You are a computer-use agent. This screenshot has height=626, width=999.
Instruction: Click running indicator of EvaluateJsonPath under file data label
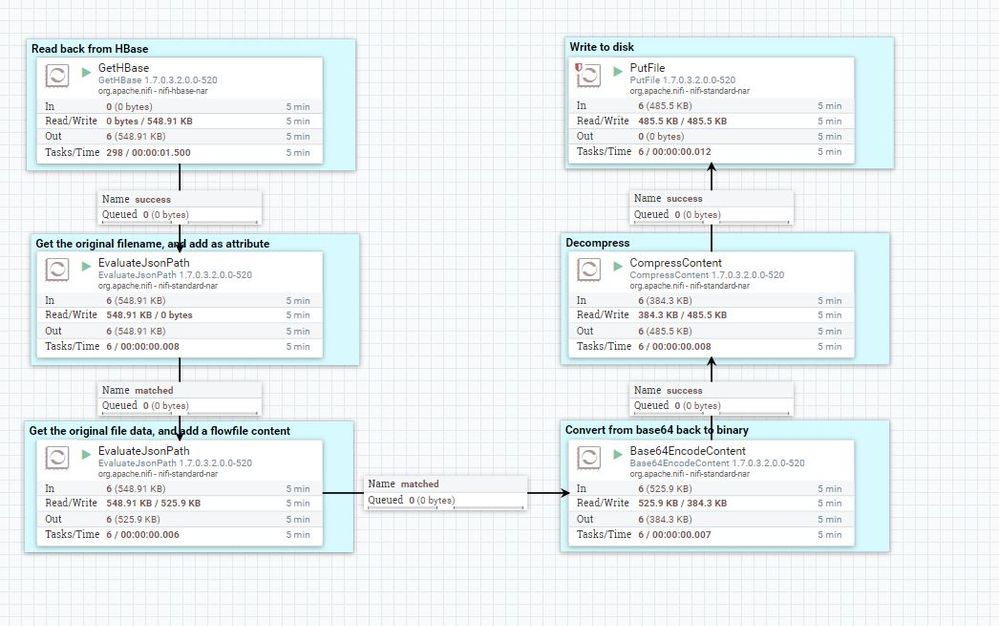point(86,454)
